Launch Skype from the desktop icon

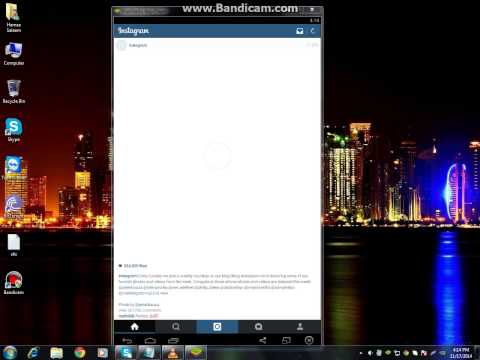click(14, 130)
